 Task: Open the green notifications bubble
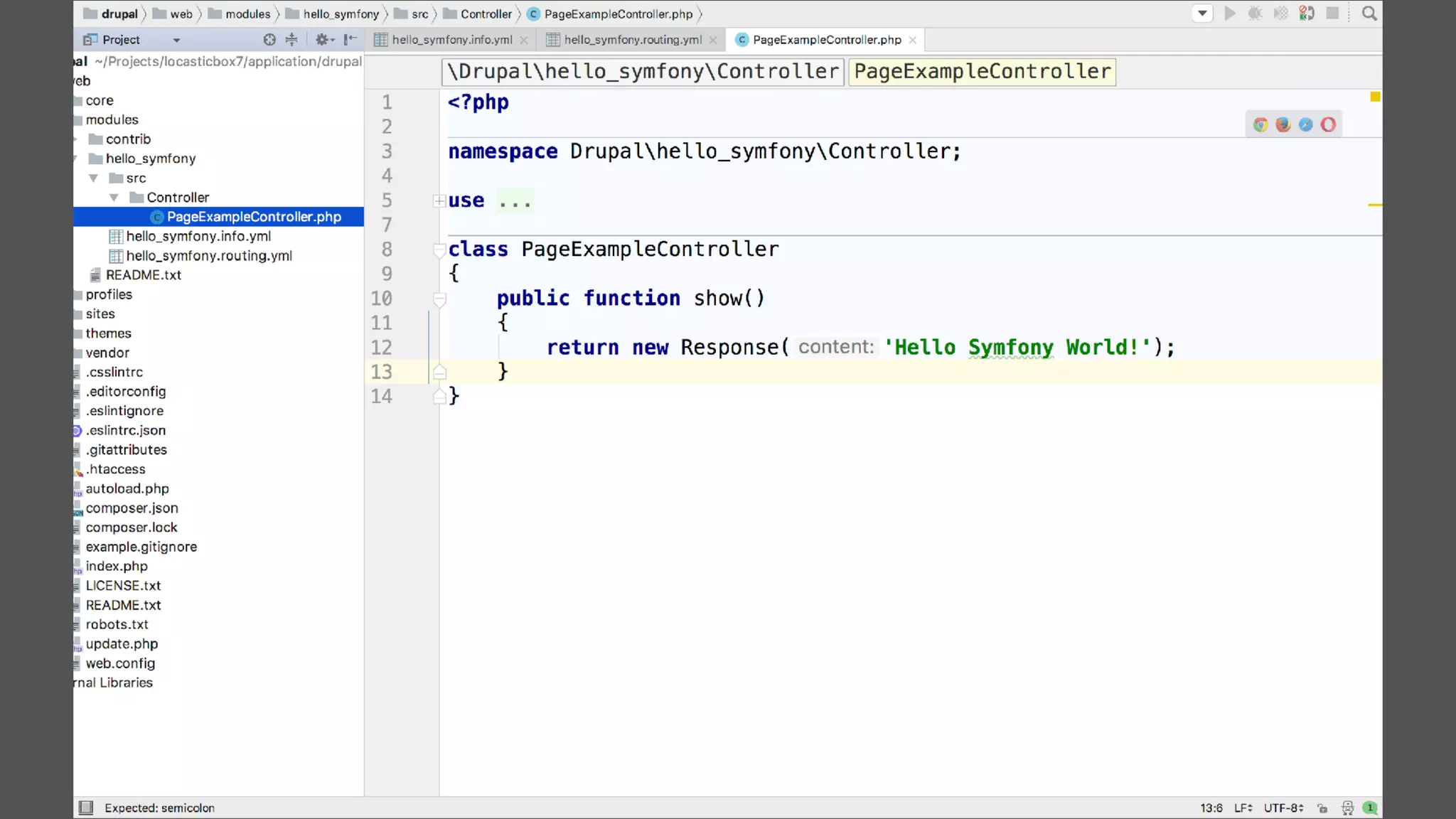(1370, 808)
